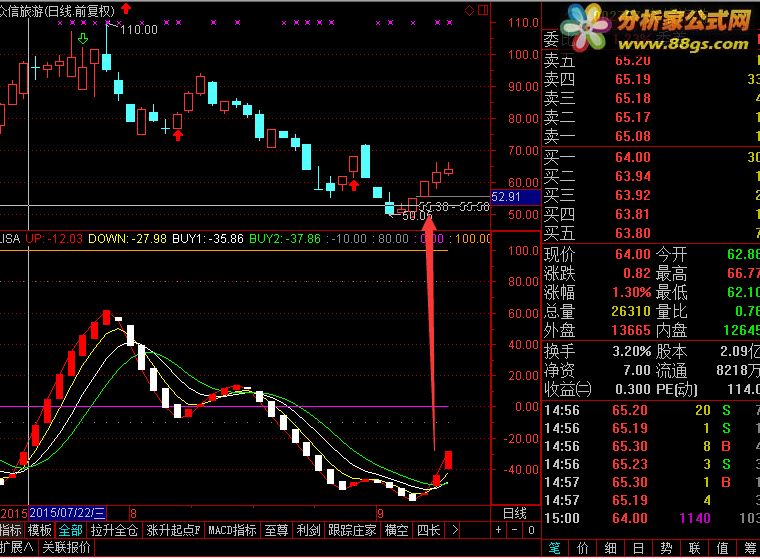Click the 净资 value 7.00

[637, 370]
